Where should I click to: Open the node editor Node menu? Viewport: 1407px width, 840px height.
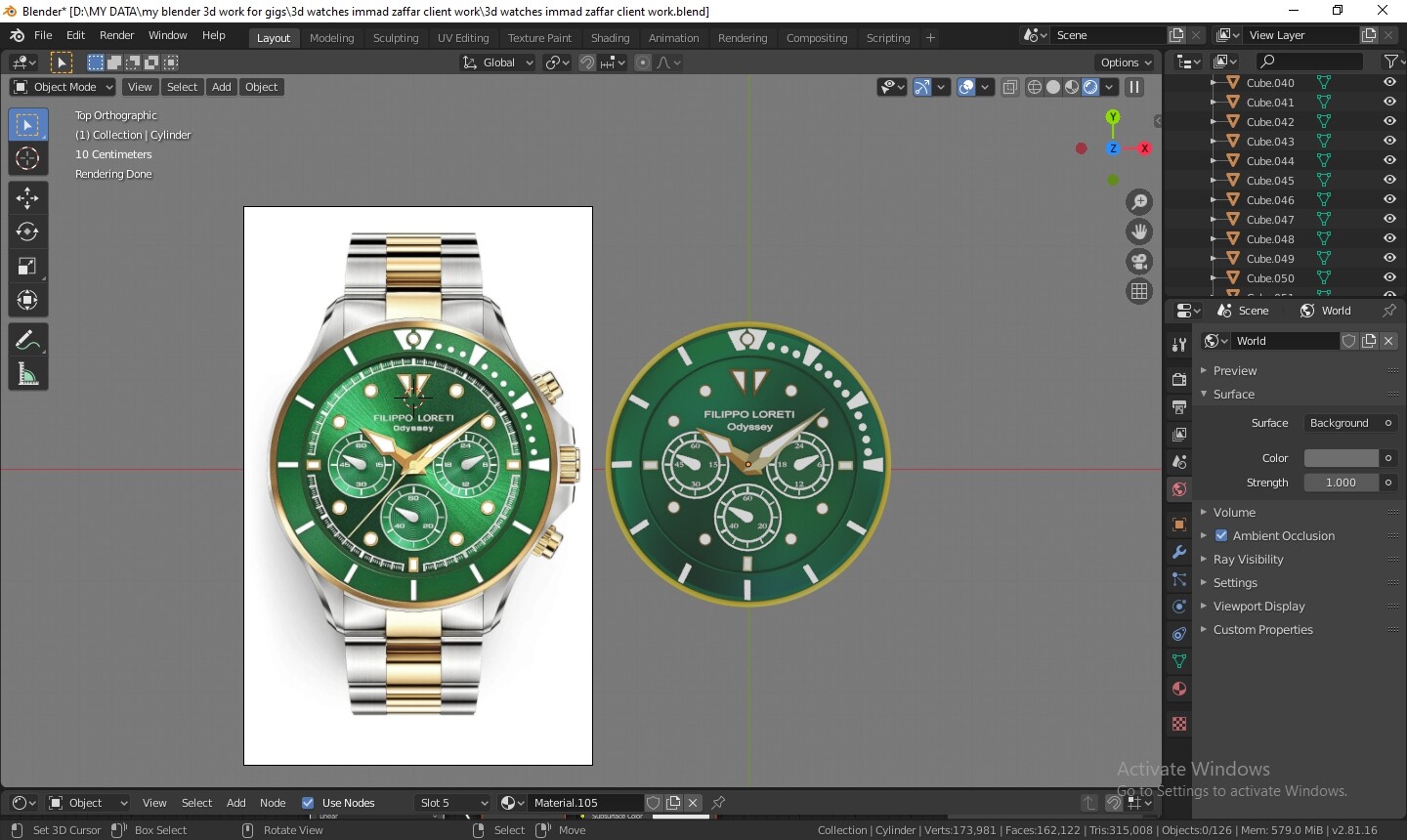click(x=273, y=803)
